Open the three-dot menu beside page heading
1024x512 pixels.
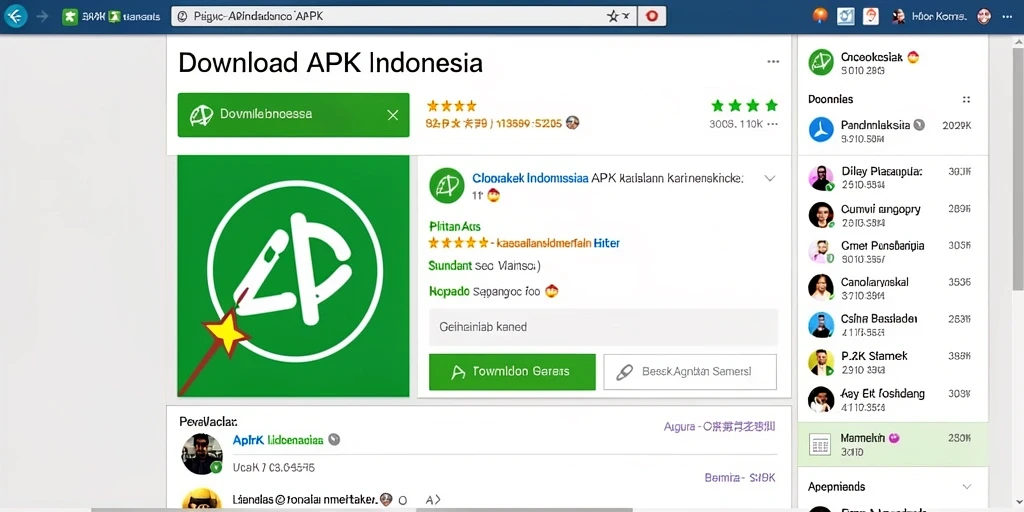tap(773, 62)
